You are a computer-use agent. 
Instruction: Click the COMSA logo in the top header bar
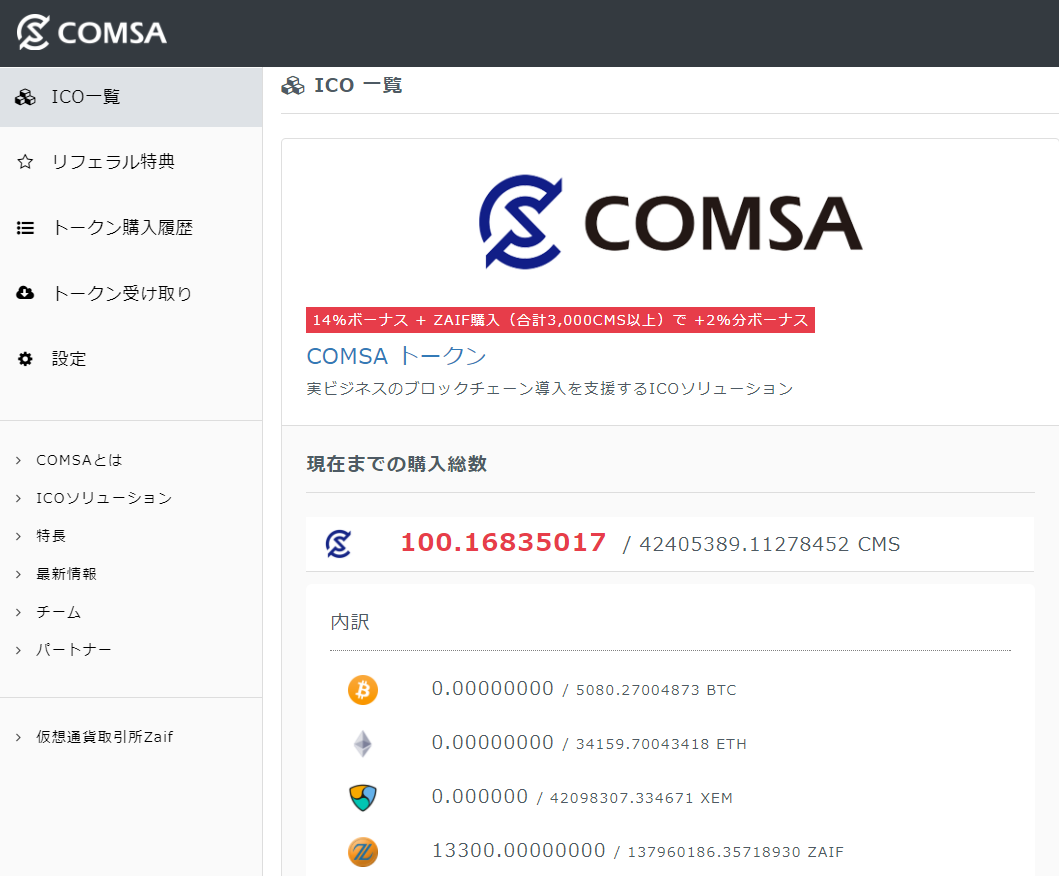coord(91,32)
